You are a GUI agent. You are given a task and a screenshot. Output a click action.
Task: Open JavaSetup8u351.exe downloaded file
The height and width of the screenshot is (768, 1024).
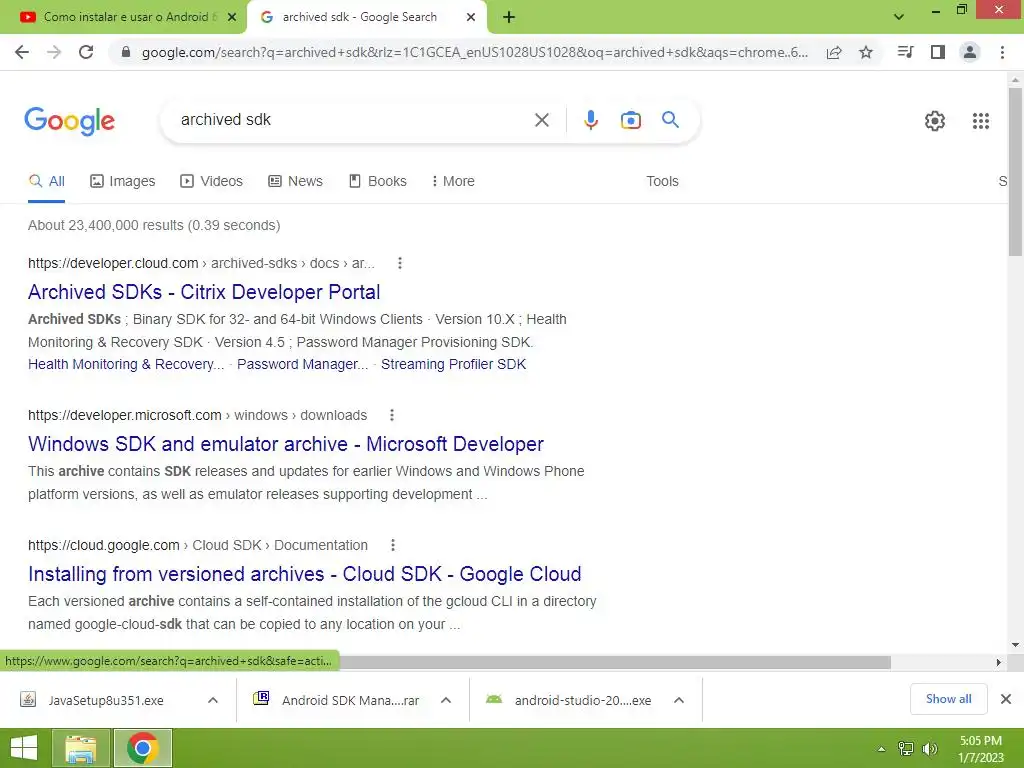[106, 701]
